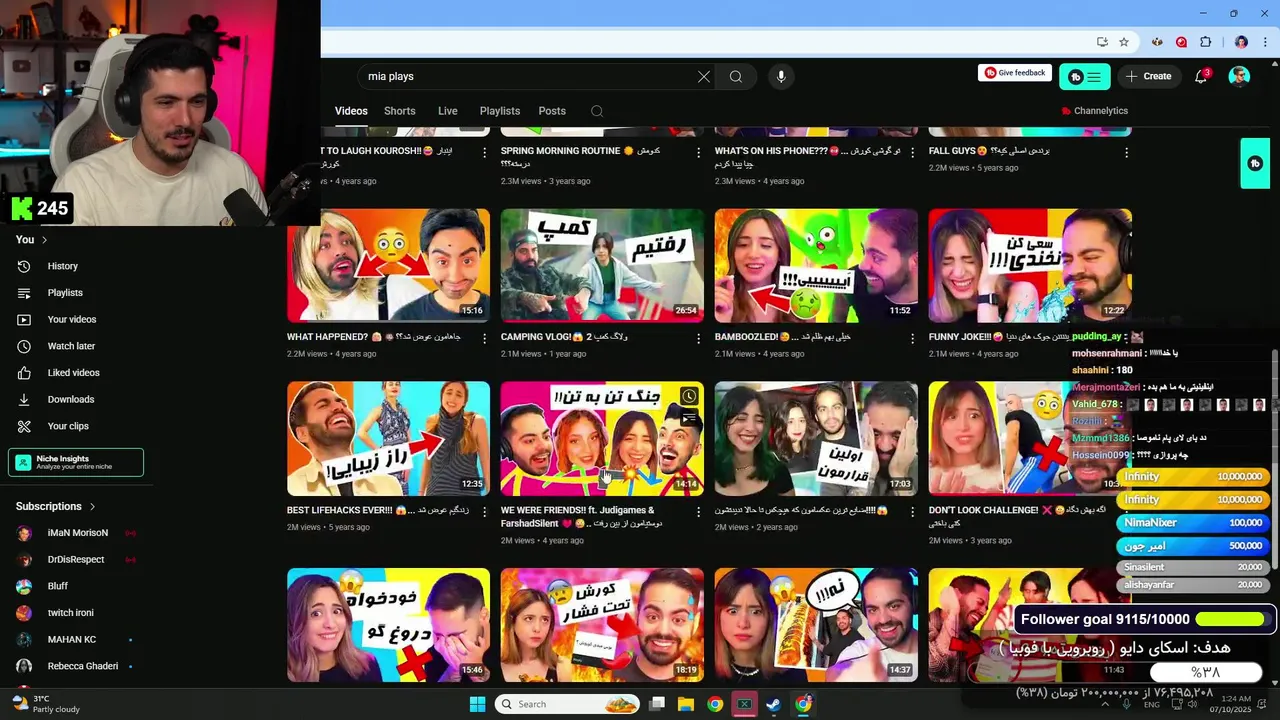
Task: Expand the Subscriptions section chevron
Action: tap(93, 507)
